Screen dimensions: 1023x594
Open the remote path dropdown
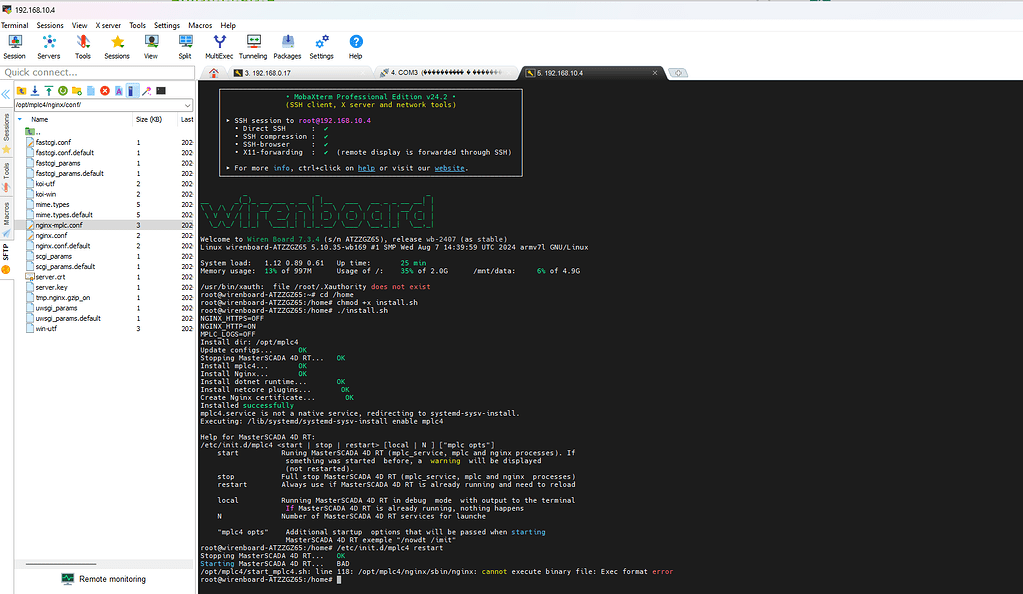pos(188,104)
